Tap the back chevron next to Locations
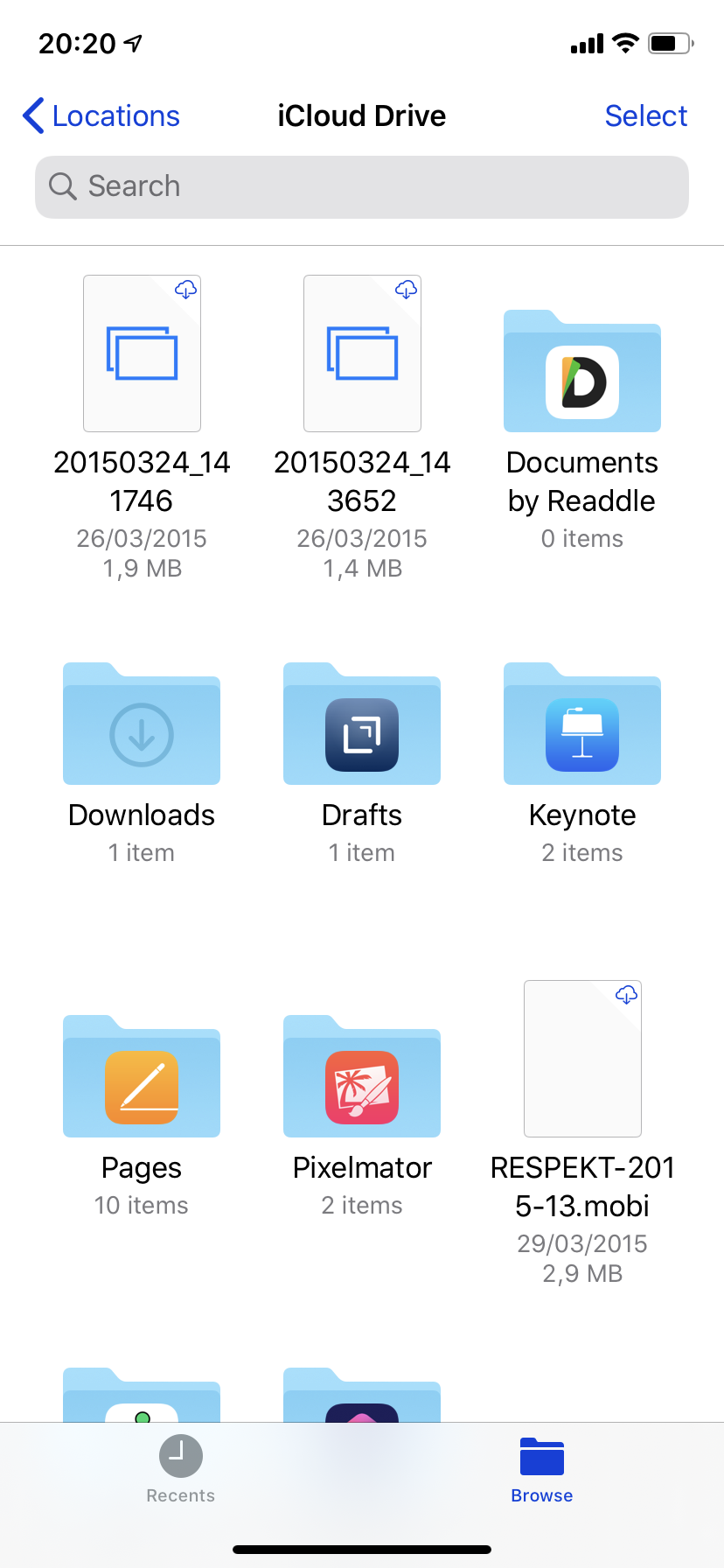 click(x=33, y=115)
